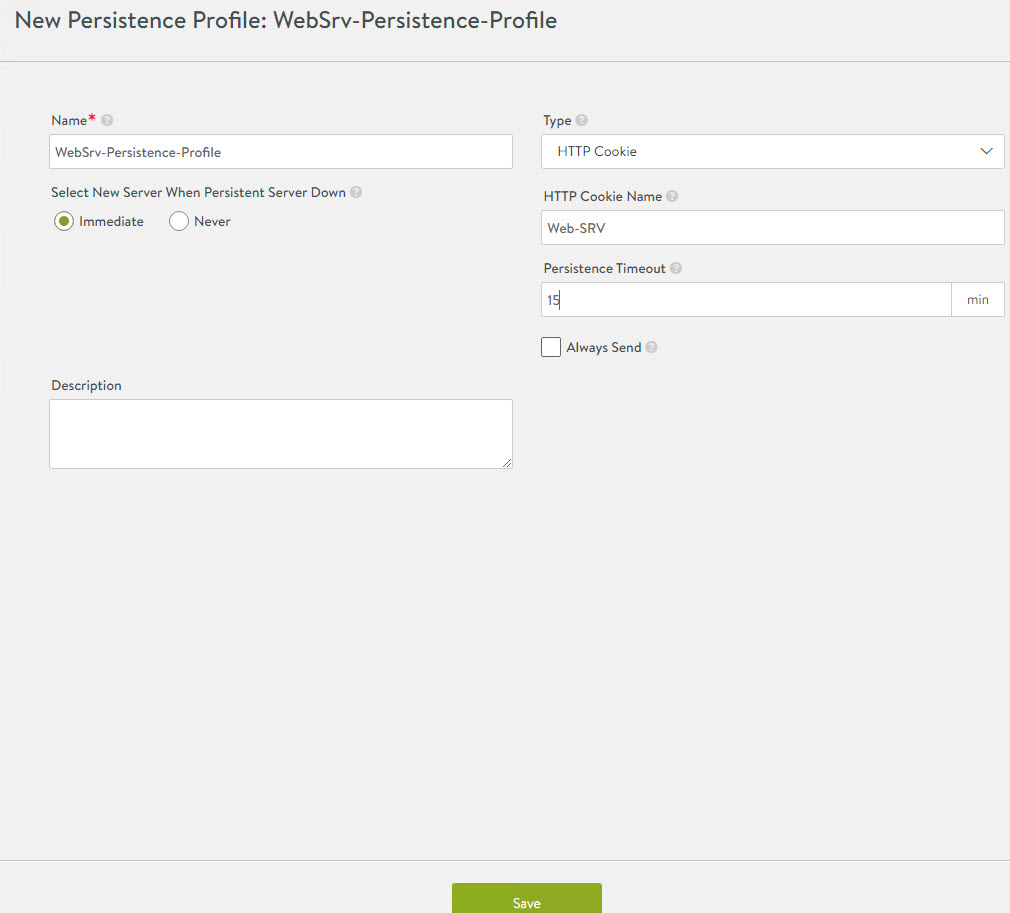Click inside the Name input field
The height and width of the screenshot is (913, 1010).
coord(280,151)
